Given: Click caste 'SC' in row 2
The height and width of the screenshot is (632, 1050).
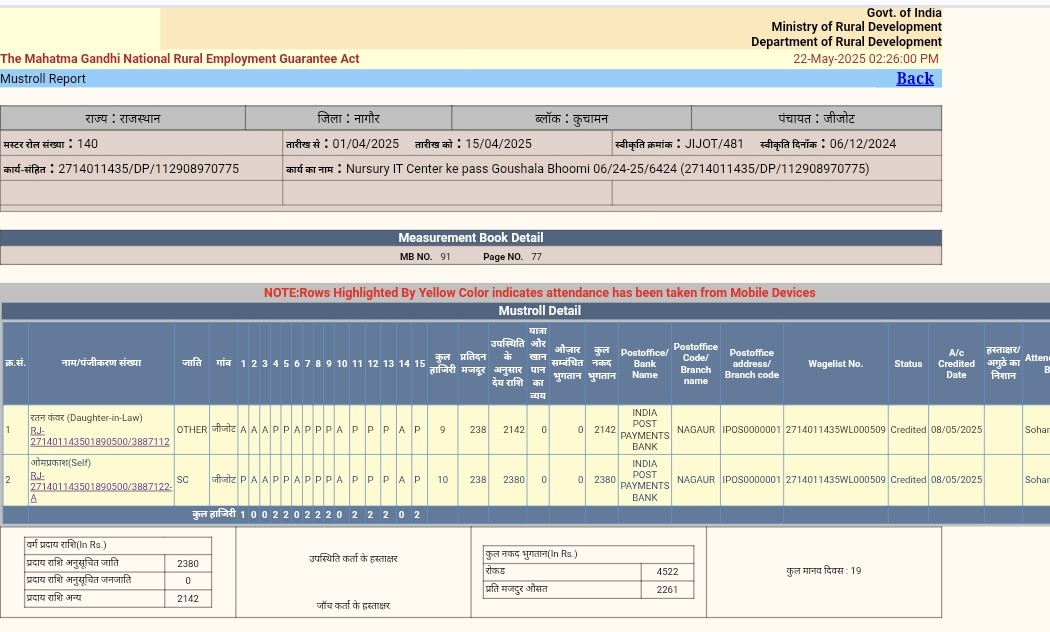Looking at the screenshot, I should click(x=182, y=480).
